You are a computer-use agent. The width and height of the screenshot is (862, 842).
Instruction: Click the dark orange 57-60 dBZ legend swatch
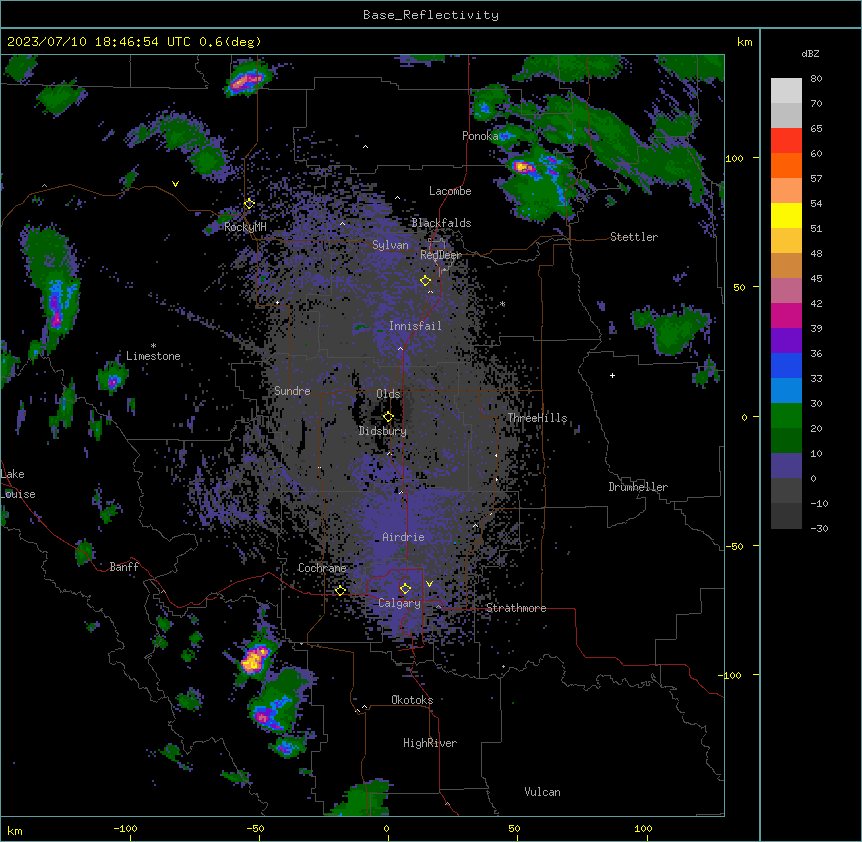pos(786,165)
